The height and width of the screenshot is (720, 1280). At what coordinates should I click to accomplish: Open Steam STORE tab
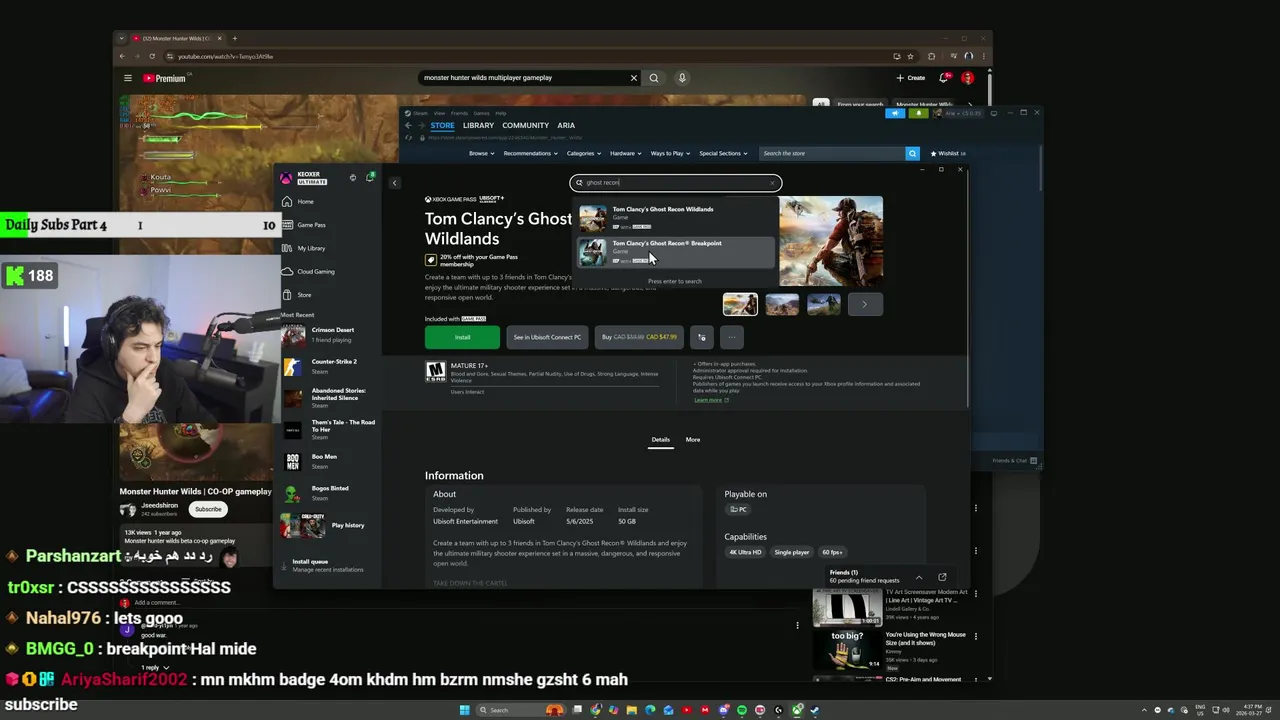click(442, 126)
